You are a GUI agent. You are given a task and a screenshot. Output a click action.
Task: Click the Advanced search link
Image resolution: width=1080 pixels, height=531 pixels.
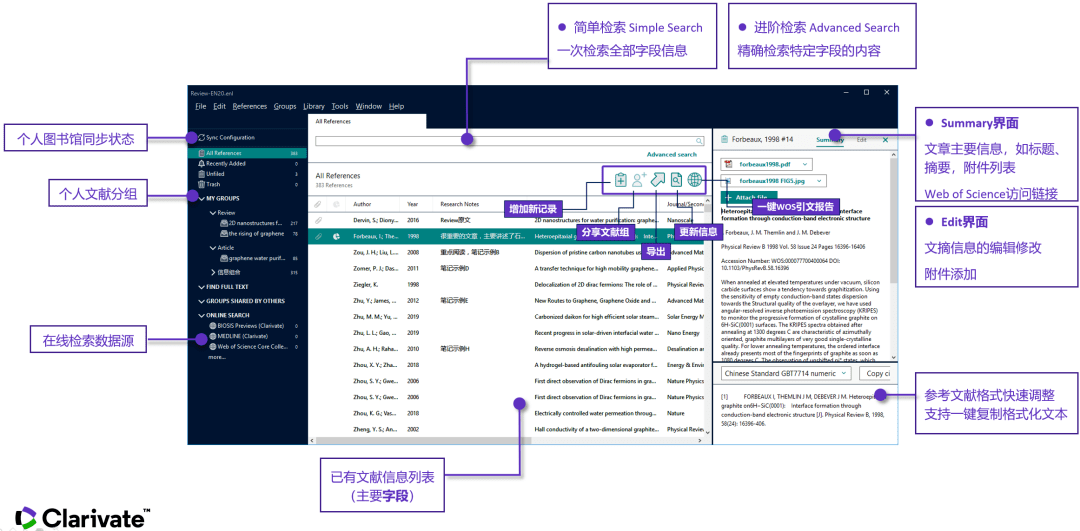coord(672,155)
